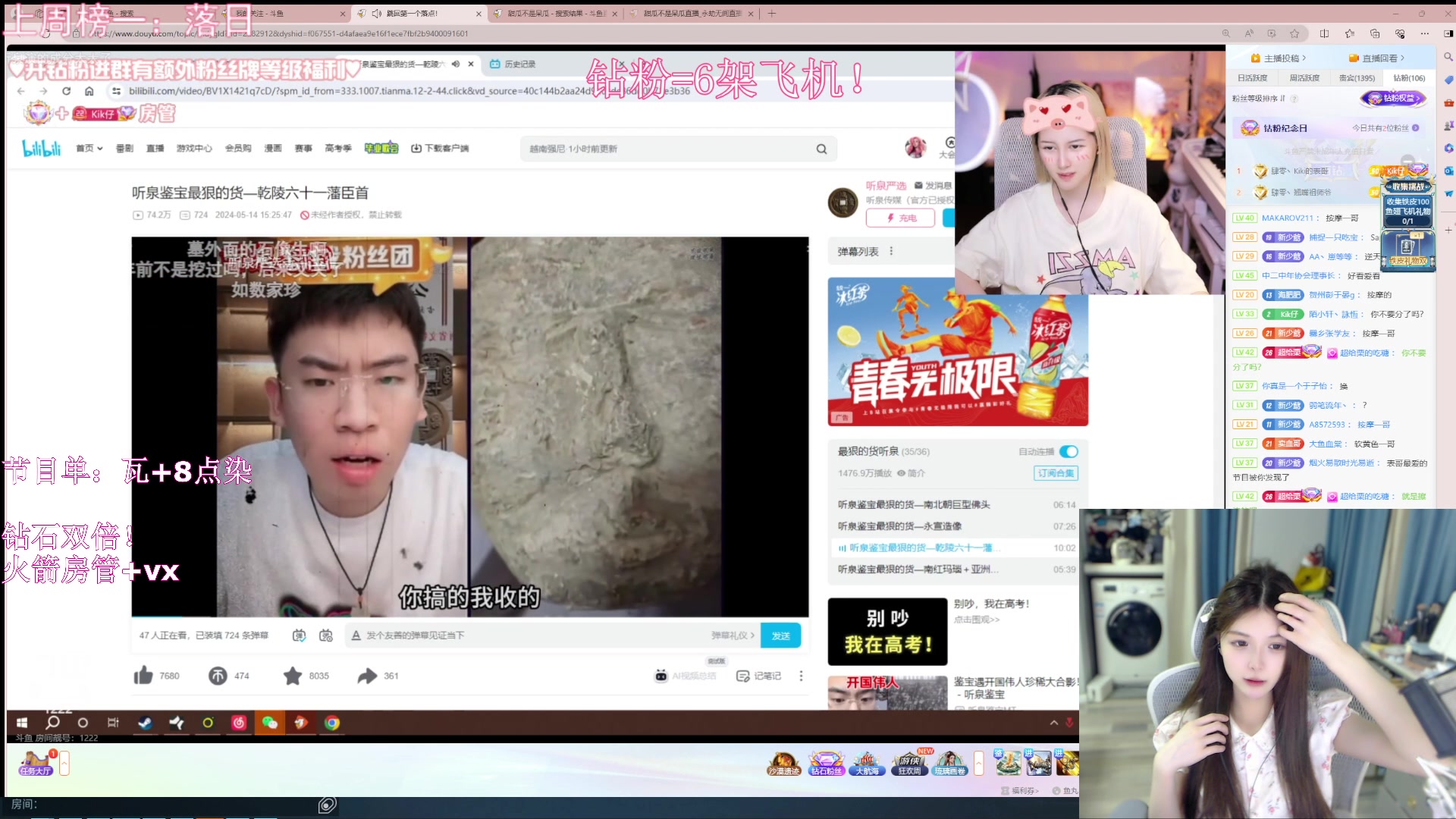Click the Bilibili like thumbs-up icon
Image resolution: width=1456 pixels, height=819 pixels.
pos(143,676)
